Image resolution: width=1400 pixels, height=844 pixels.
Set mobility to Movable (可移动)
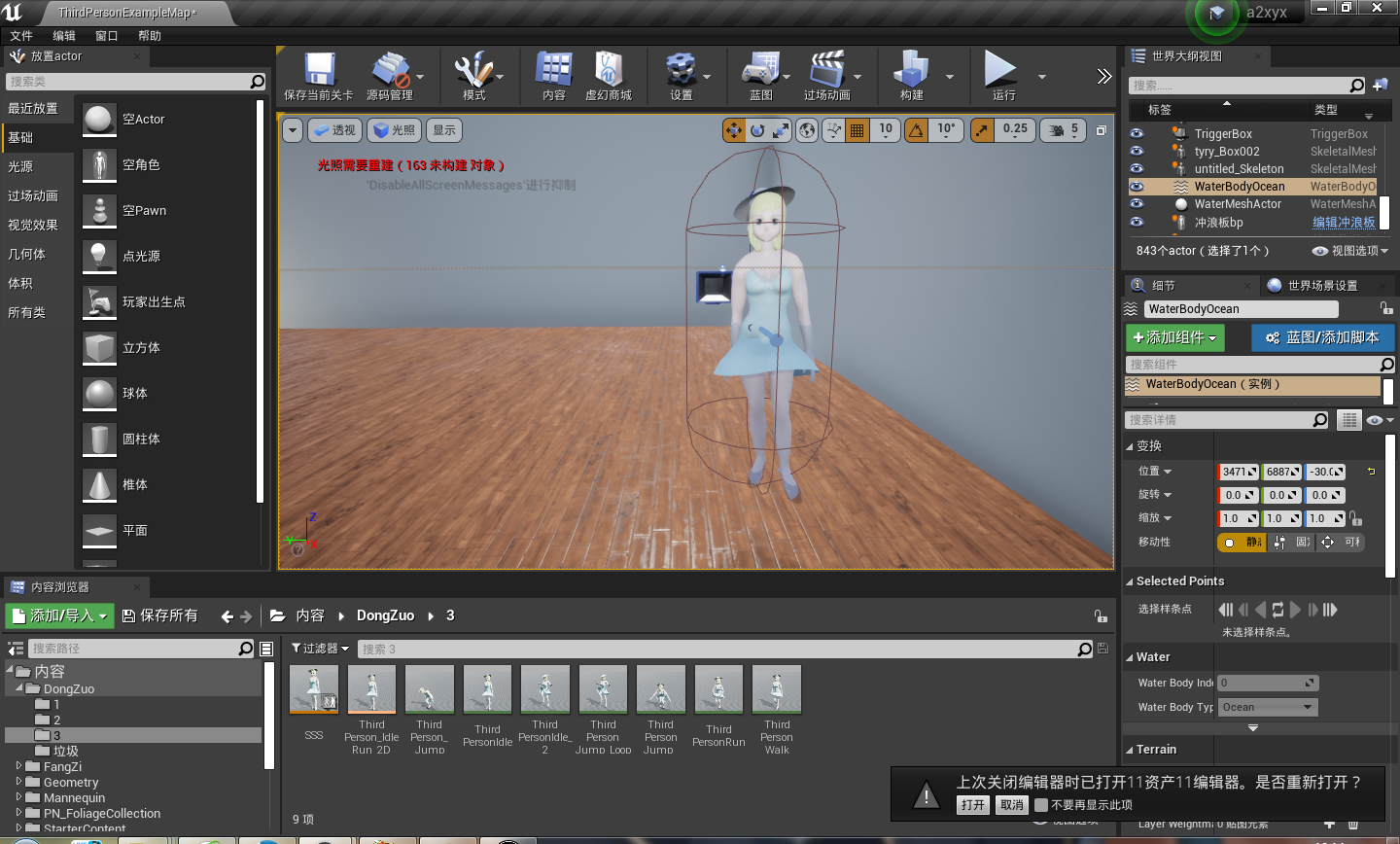coord(1340,543)
